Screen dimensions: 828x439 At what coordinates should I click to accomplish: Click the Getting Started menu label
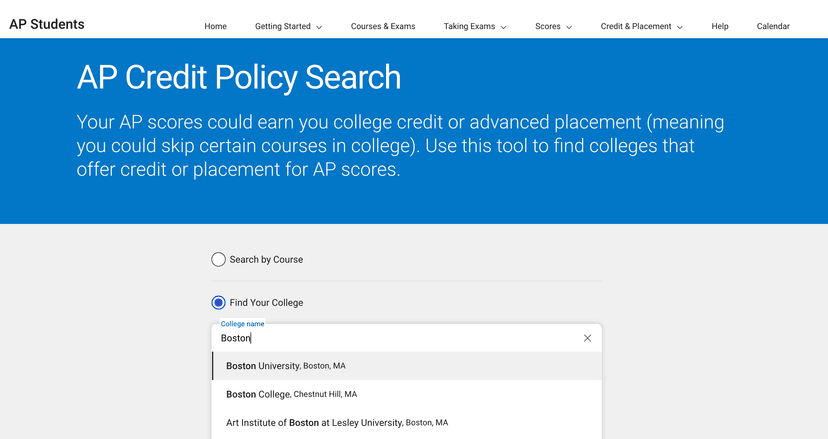click(282, 26)
